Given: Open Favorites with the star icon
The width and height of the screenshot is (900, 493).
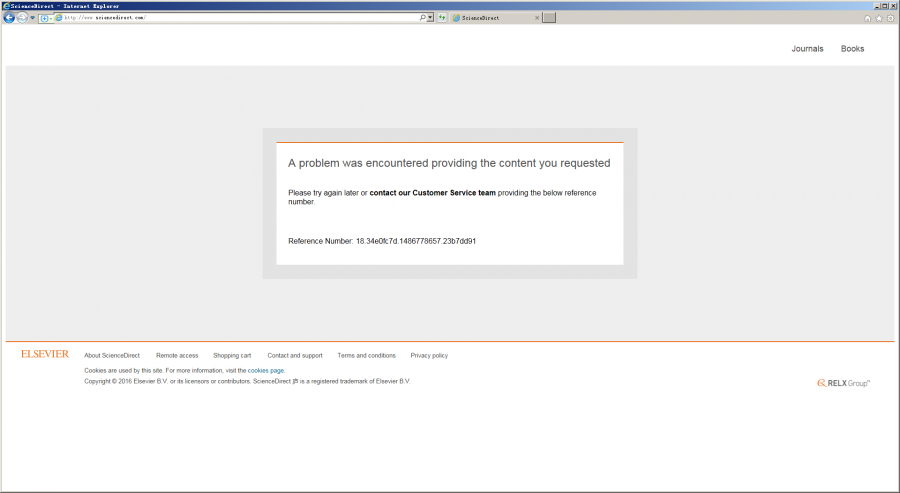Looking at the screenshot, I should [x=879, y=18].
